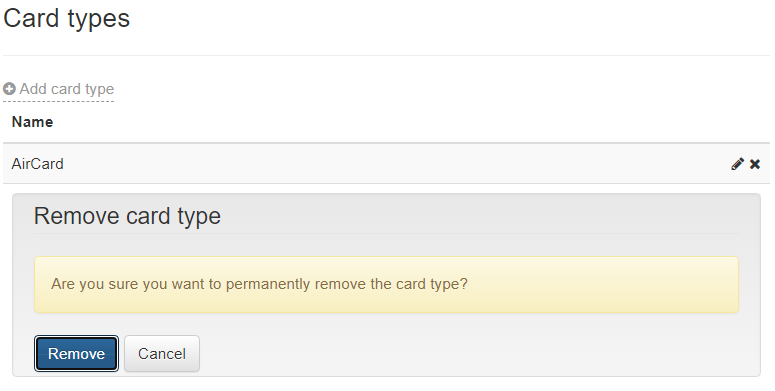Dismiss the removal dialog via Cancel
The width and height of the screenshot is (775, 391).
162,353
